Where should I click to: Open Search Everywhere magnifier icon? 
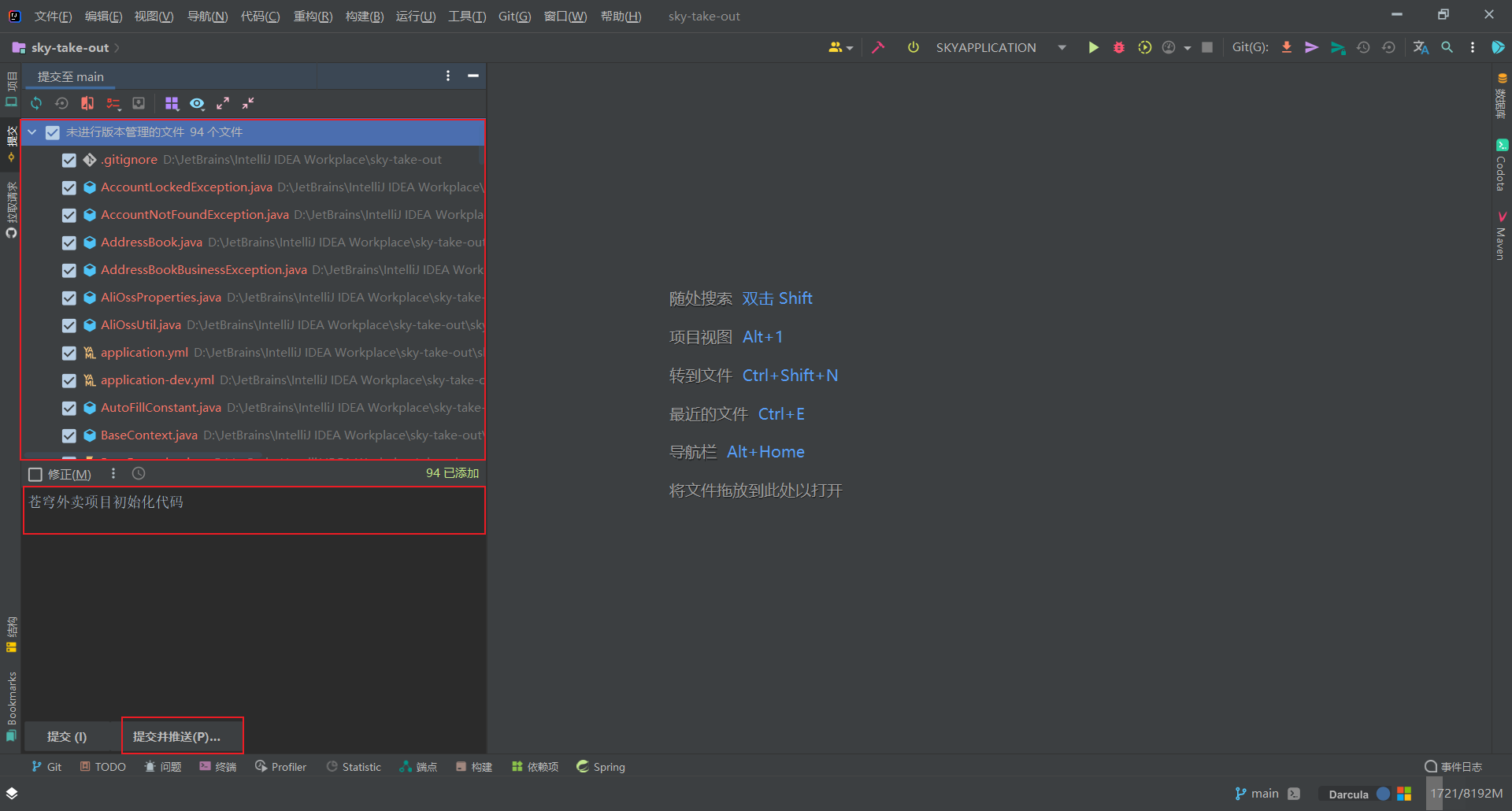[1447, 47]
